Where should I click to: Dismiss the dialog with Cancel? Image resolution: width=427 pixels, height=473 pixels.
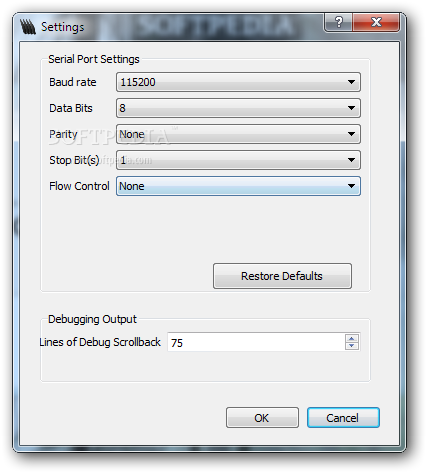(x=343, y=418)
